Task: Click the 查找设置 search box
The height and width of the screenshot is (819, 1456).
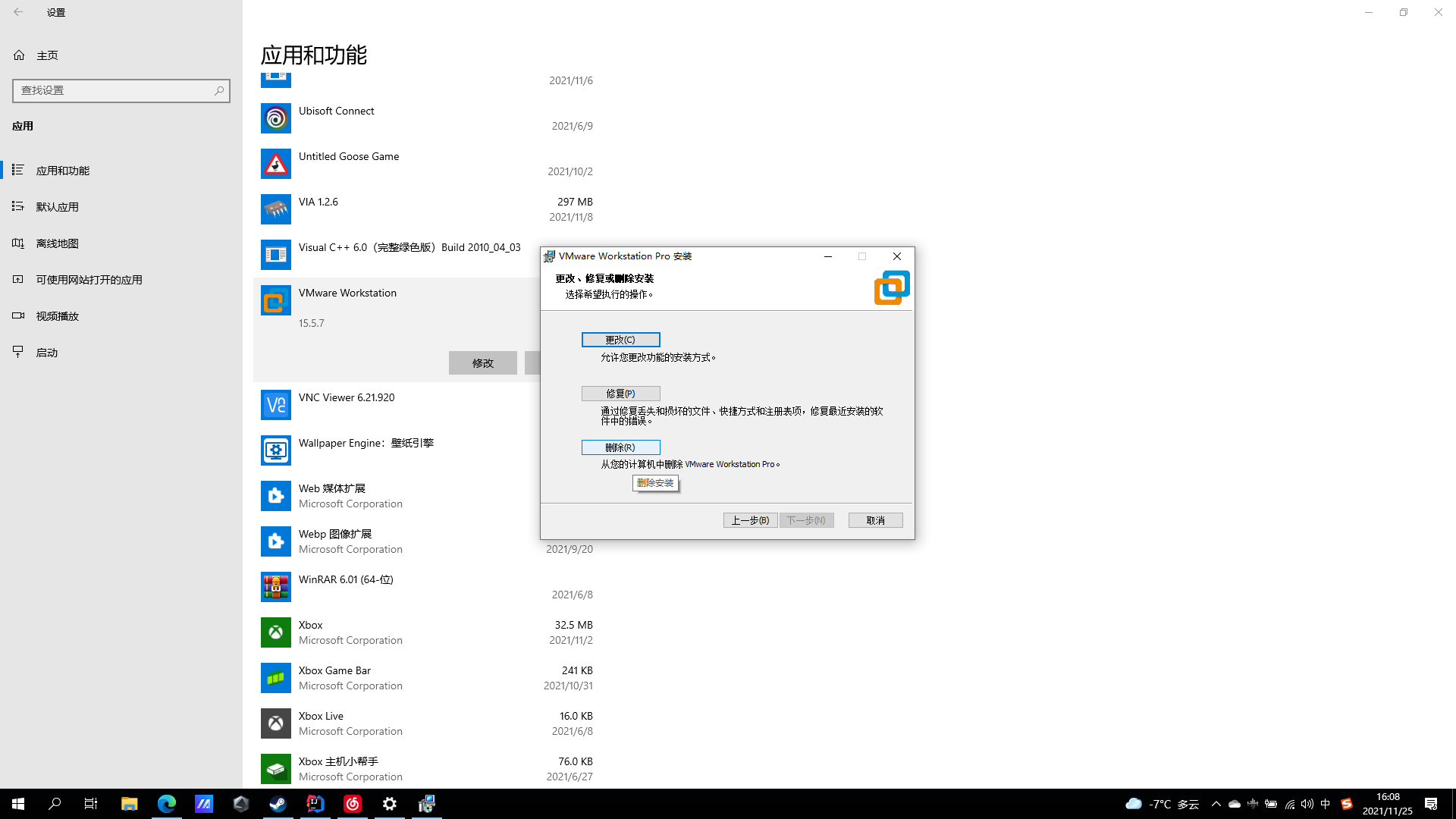Action: coord(121,90)
